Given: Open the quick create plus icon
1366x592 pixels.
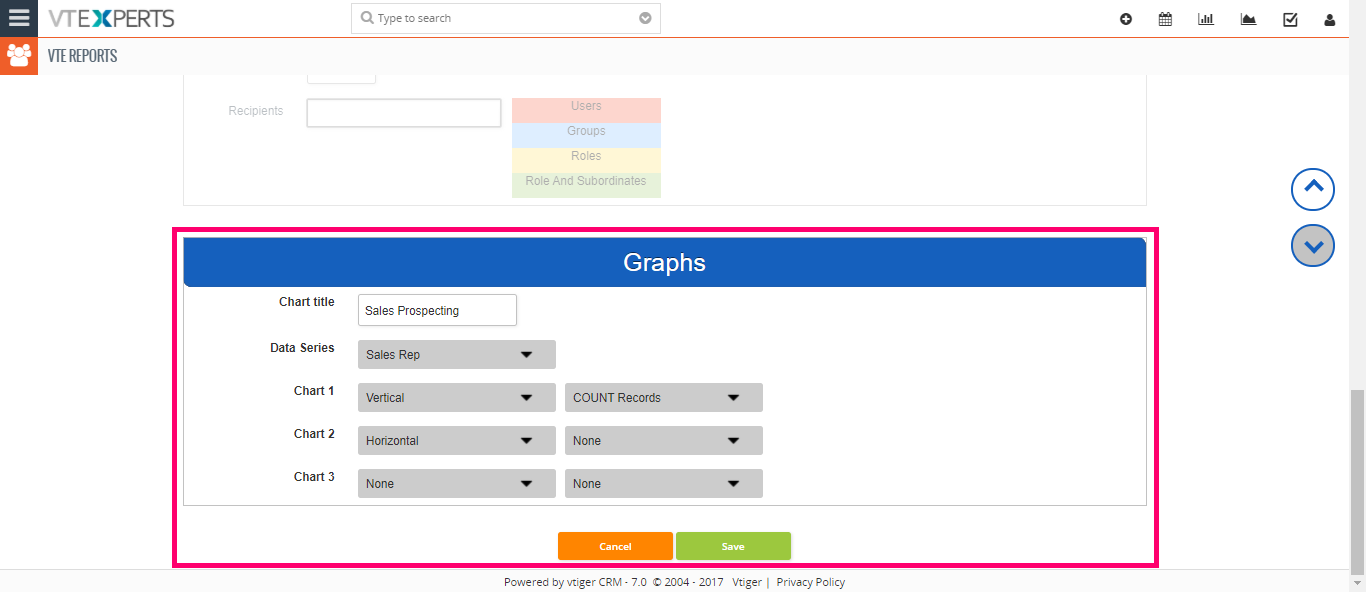Looking at the screenshot, I should tap(1126, 19).
